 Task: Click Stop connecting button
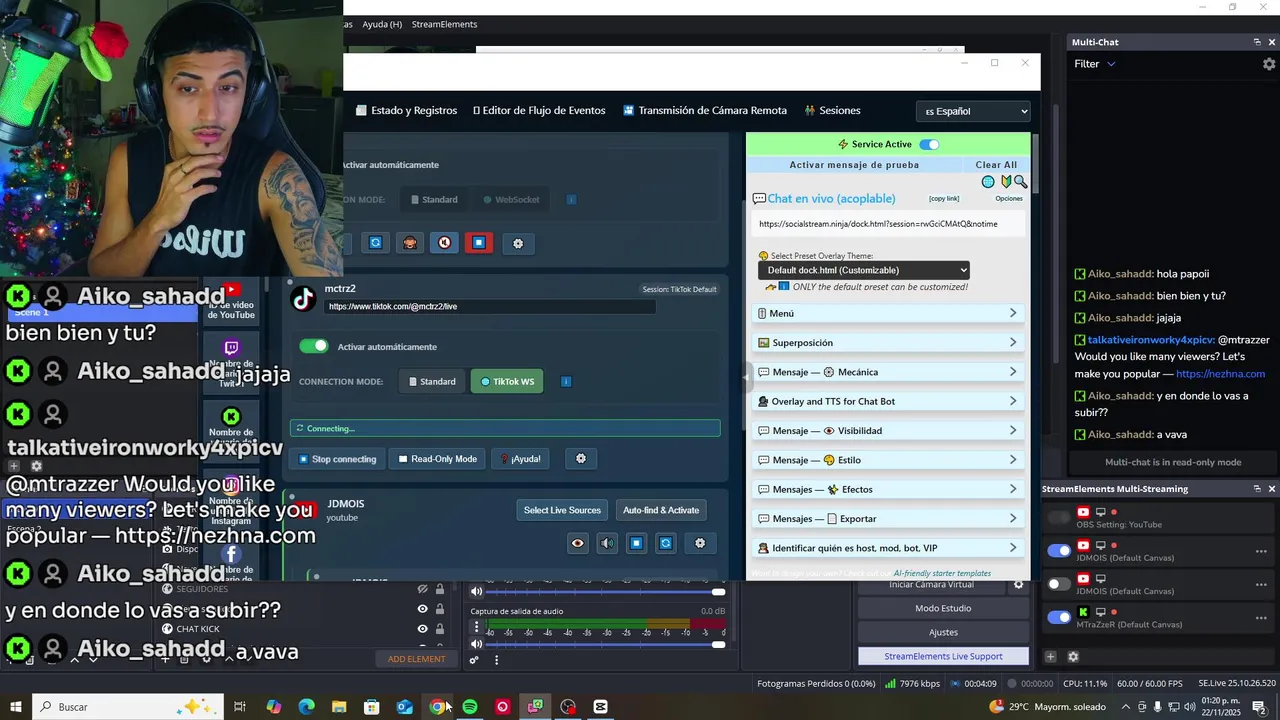click(337, 459)
